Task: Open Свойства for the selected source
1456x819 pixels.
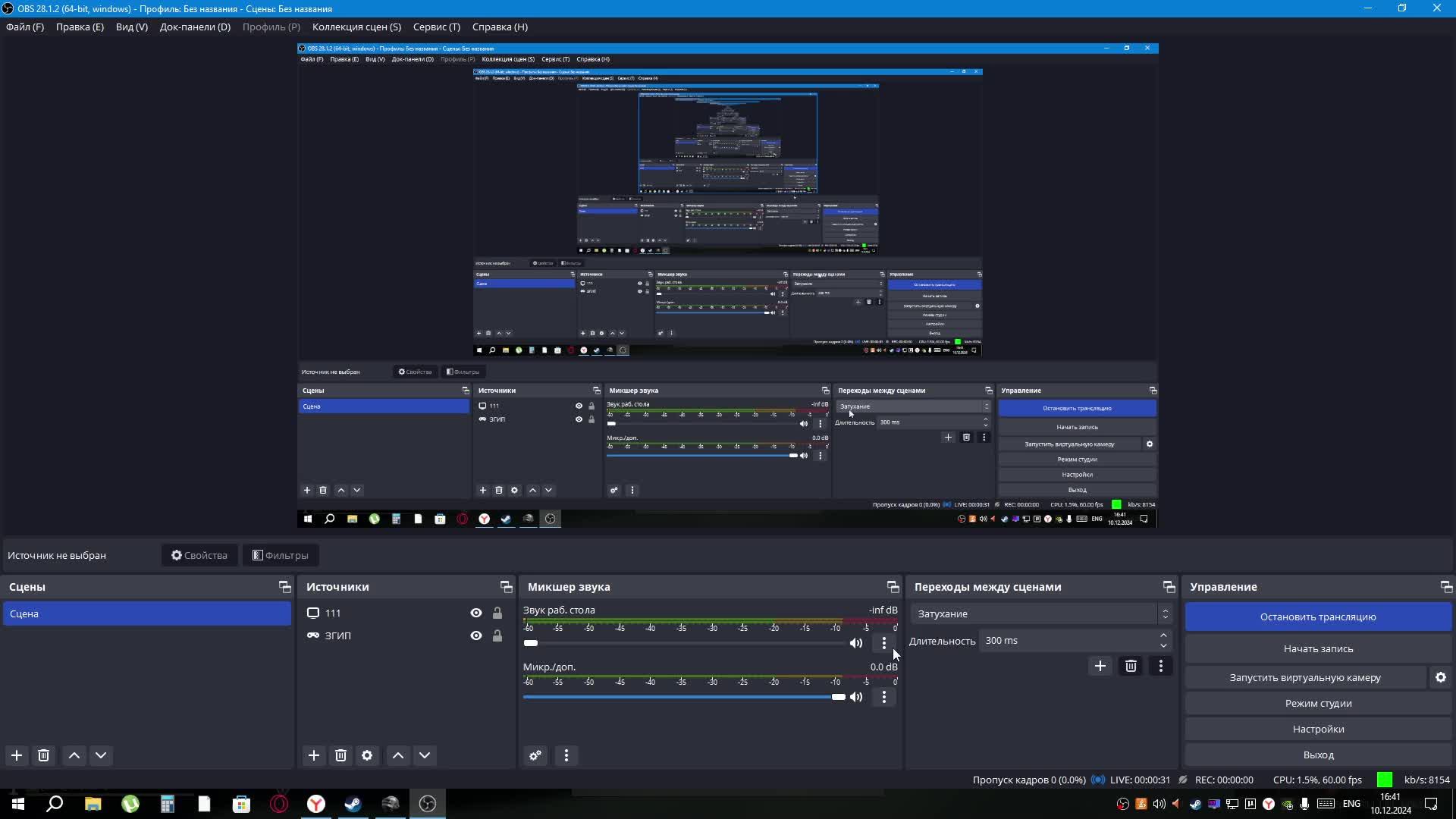Action: tap(199, 555)
